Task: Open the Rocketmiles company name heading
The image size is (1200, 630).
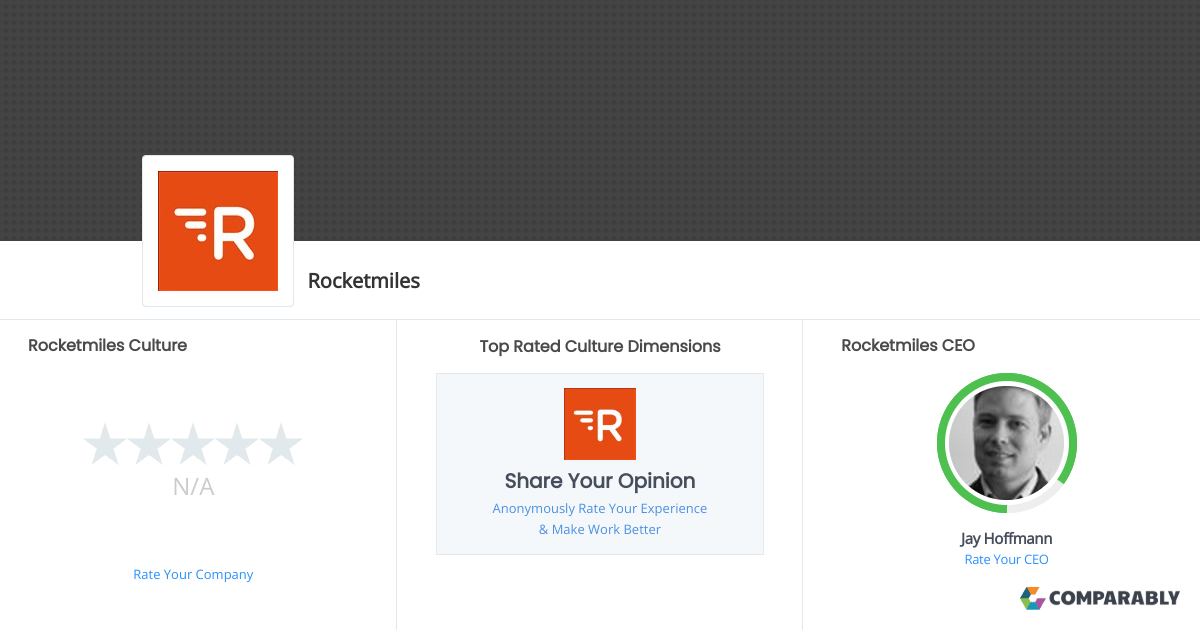Action: [x=364, y=281]
